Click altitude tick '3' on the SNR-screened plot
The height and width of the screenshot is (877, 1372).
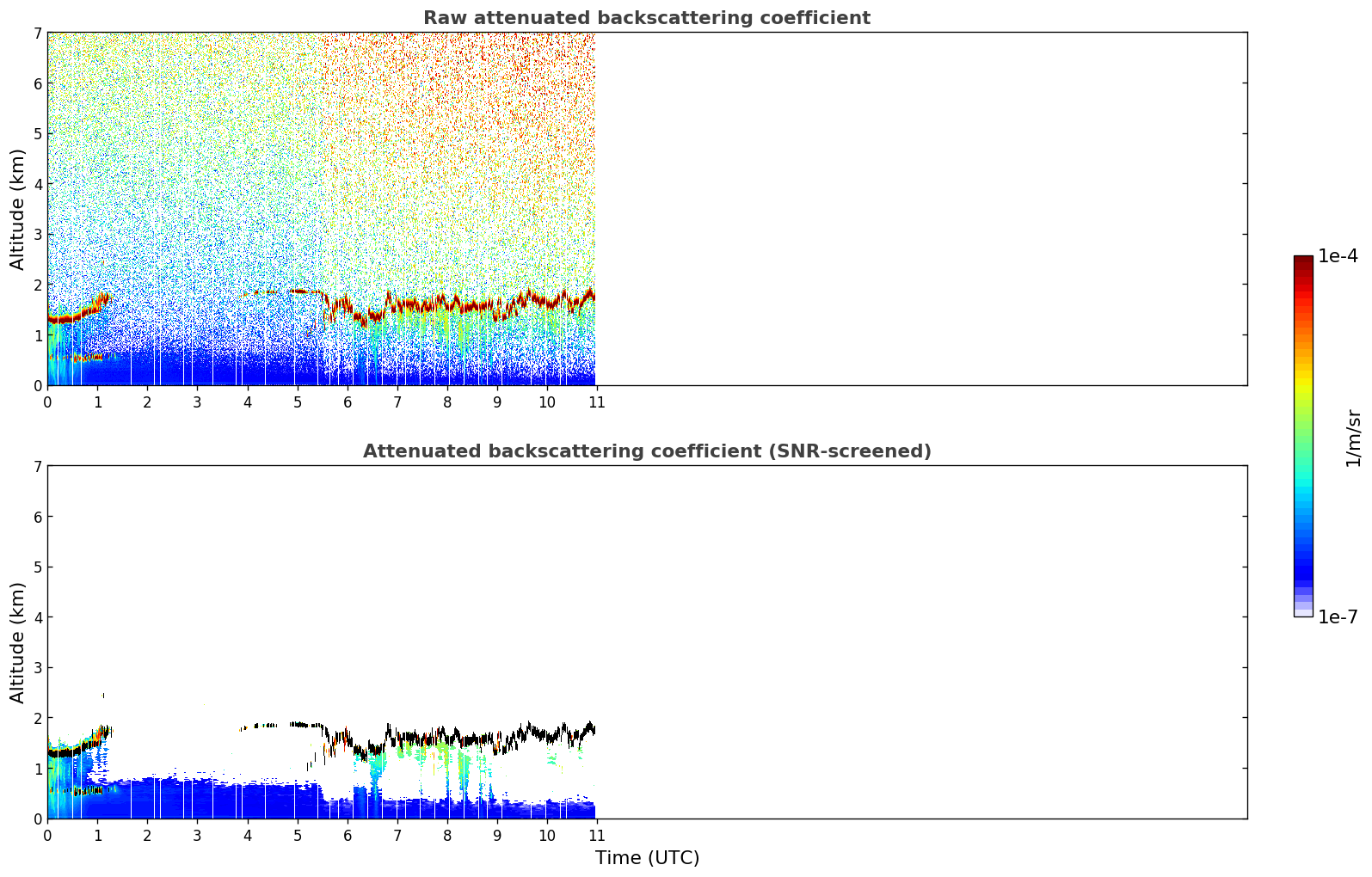click(38, 667)
